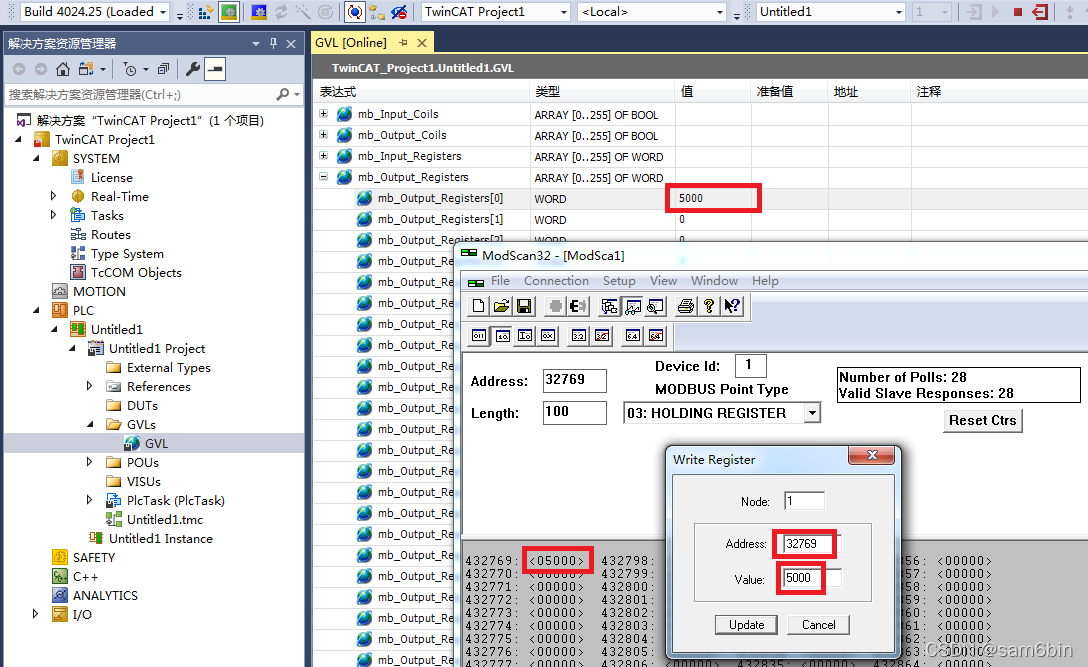Click Home icon in Solution Explorer toolbar
The height and width of the screenshot is (667, 1088).
tap(63, 69)
